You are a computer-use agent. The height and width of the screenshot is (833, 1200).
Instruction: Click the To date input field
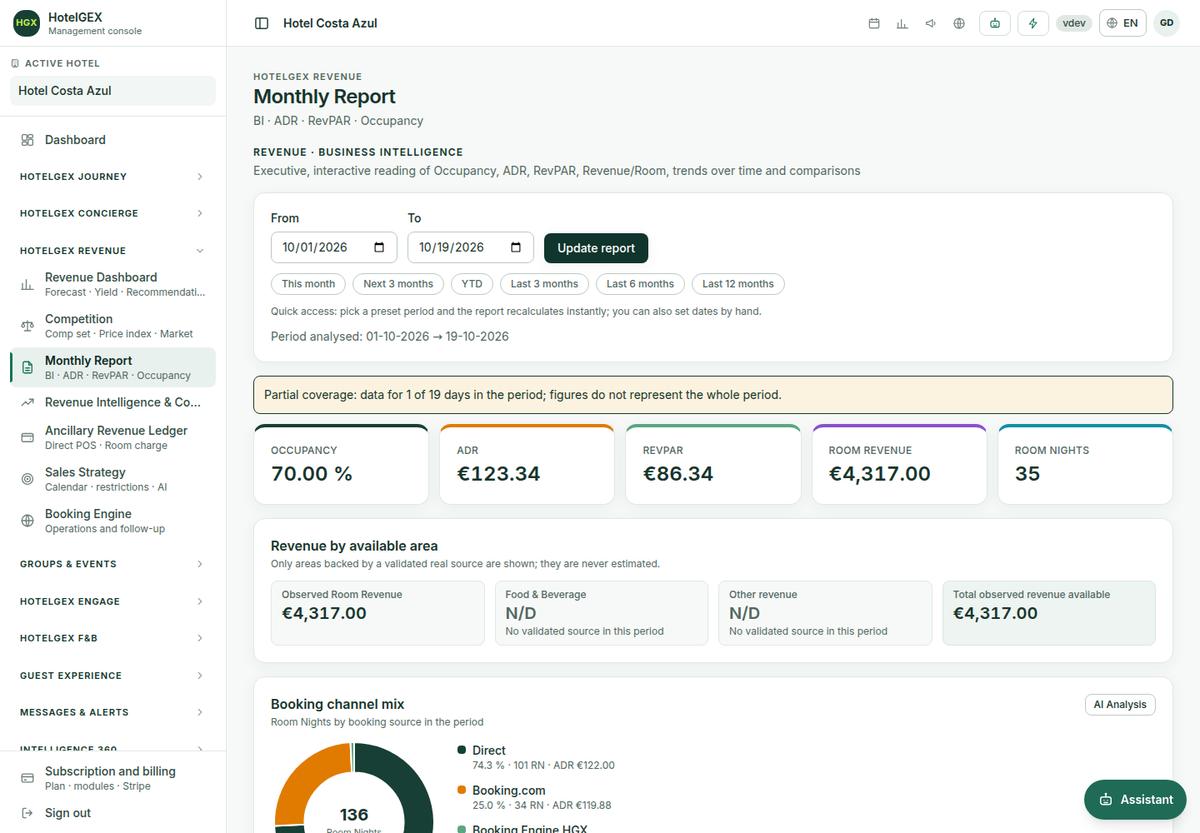click(x=471, y=248)
